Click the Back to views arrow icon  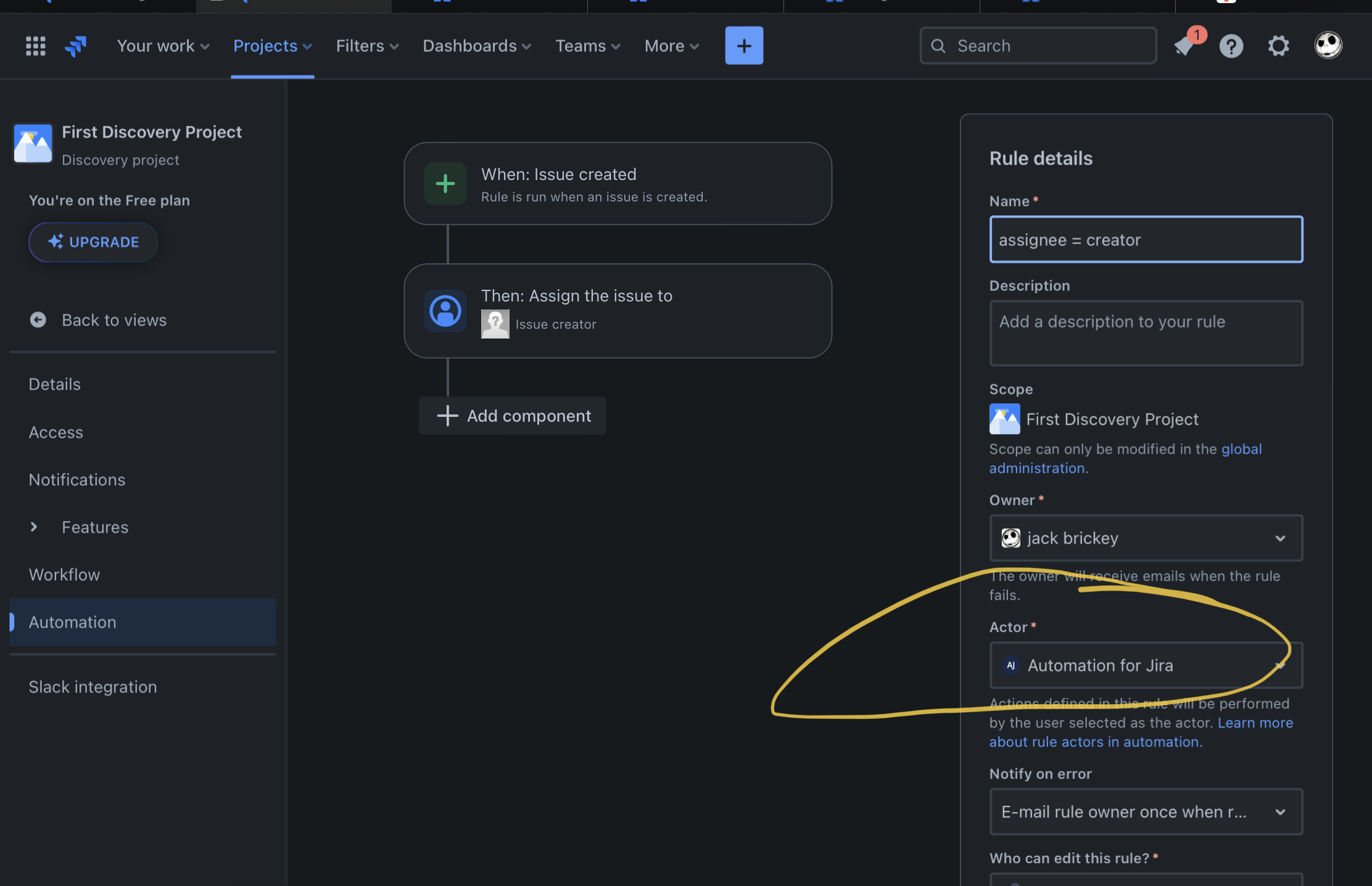(x=38, y=320)
